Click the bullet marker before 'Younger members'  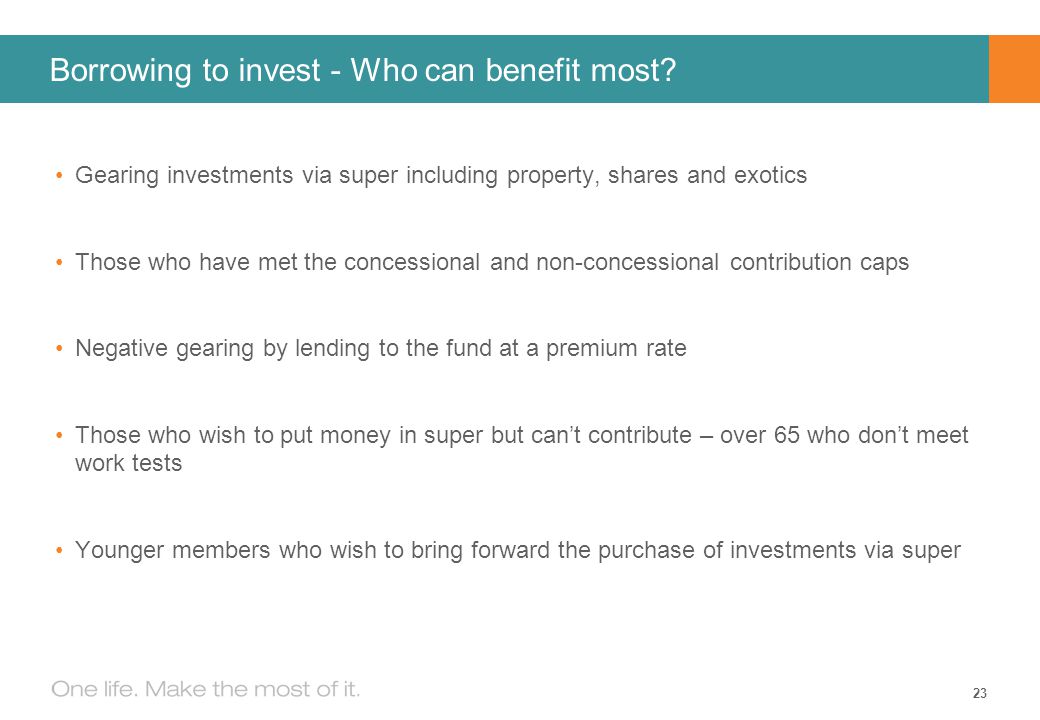click(x=59, y=550)
